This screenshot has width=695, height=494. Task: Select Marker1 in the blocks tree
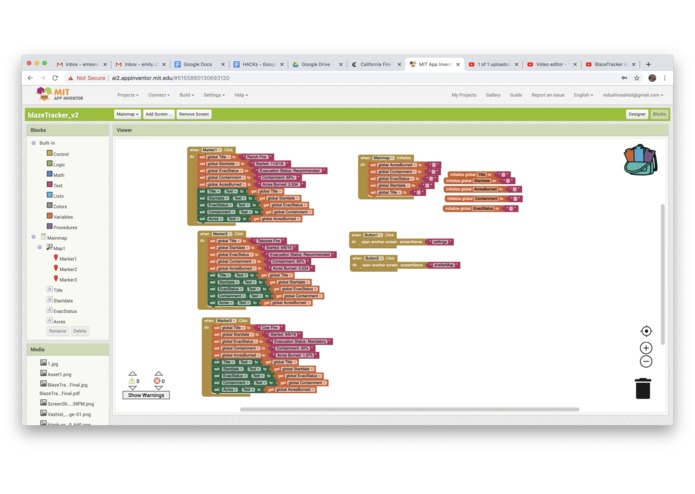(x=65, y=258)
